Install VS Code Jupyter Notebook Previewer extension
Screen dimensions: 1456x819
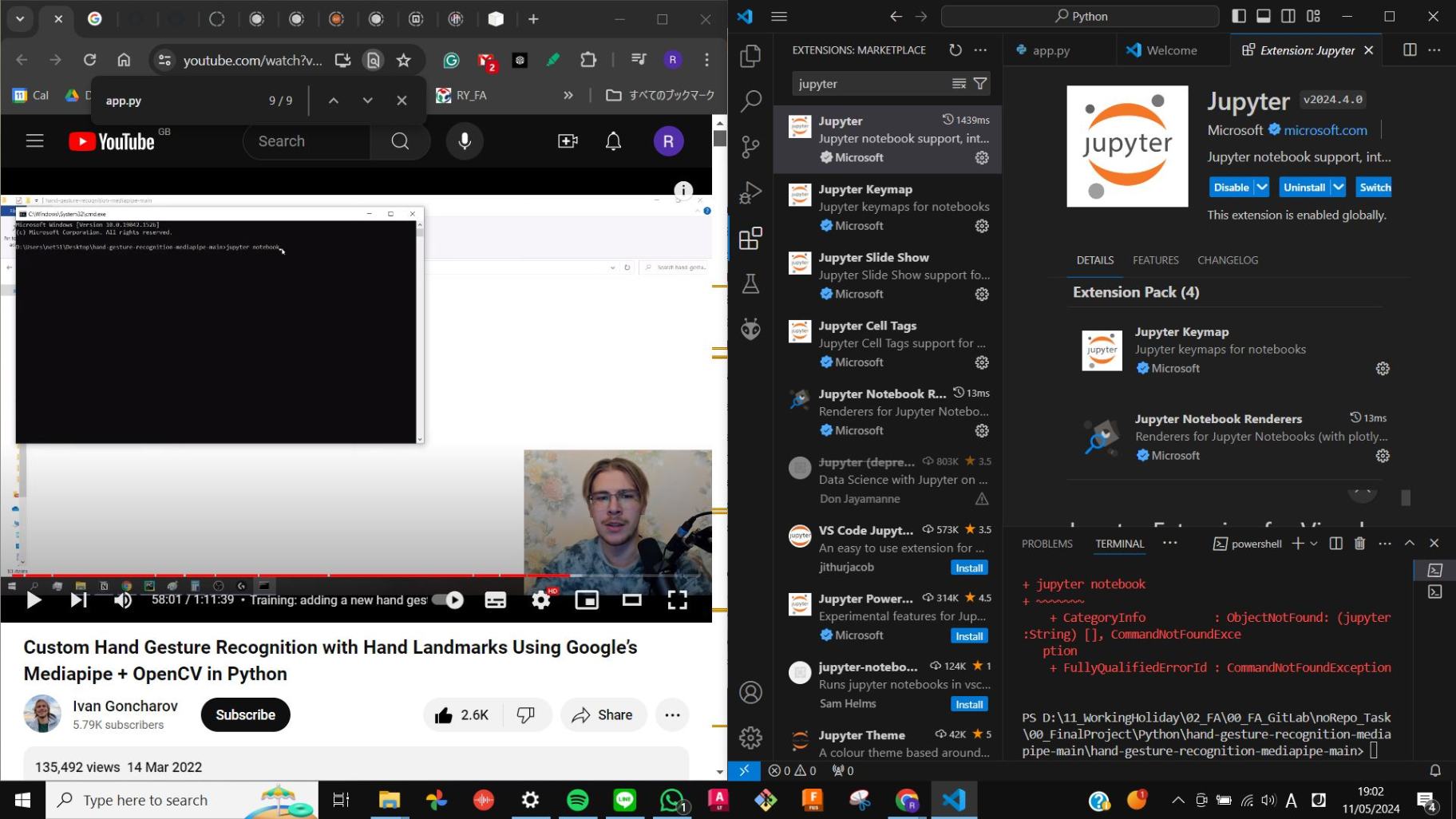pyautogui.click(x=969, y=568)
